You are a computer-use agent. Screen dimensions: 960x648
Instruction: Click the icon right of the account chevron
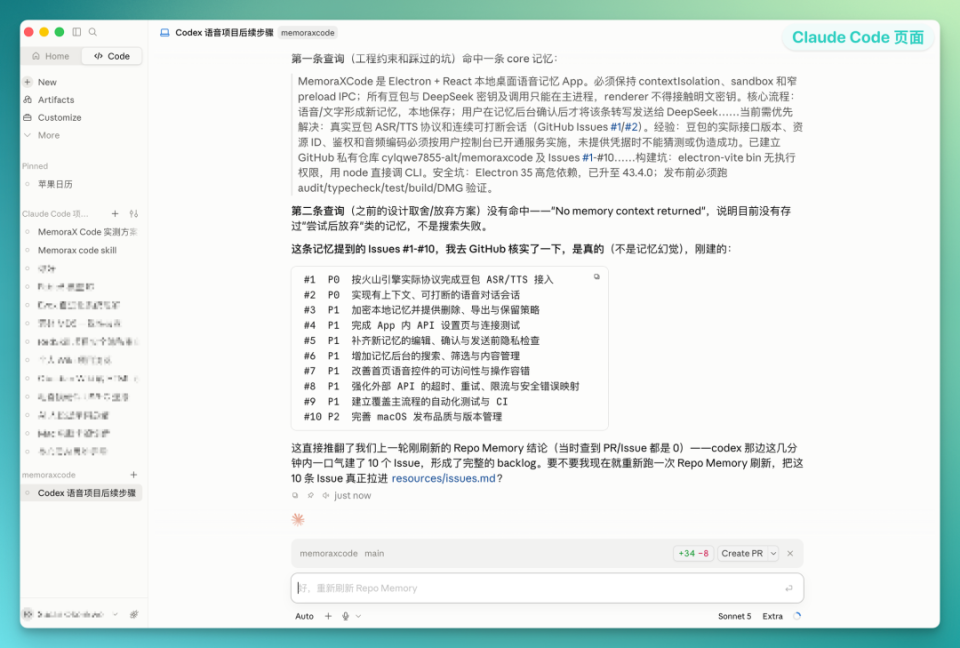133,614
